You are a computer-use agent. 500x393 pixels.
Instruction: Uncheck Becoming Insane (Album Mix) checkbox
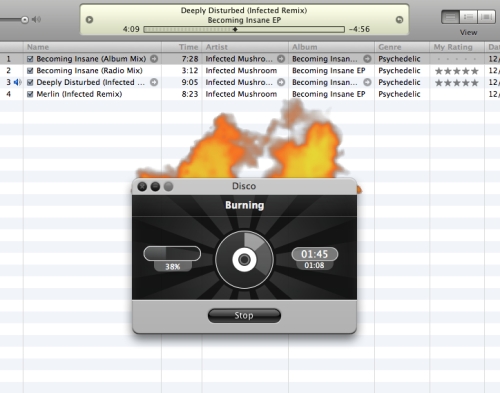(x=30, y=59)
